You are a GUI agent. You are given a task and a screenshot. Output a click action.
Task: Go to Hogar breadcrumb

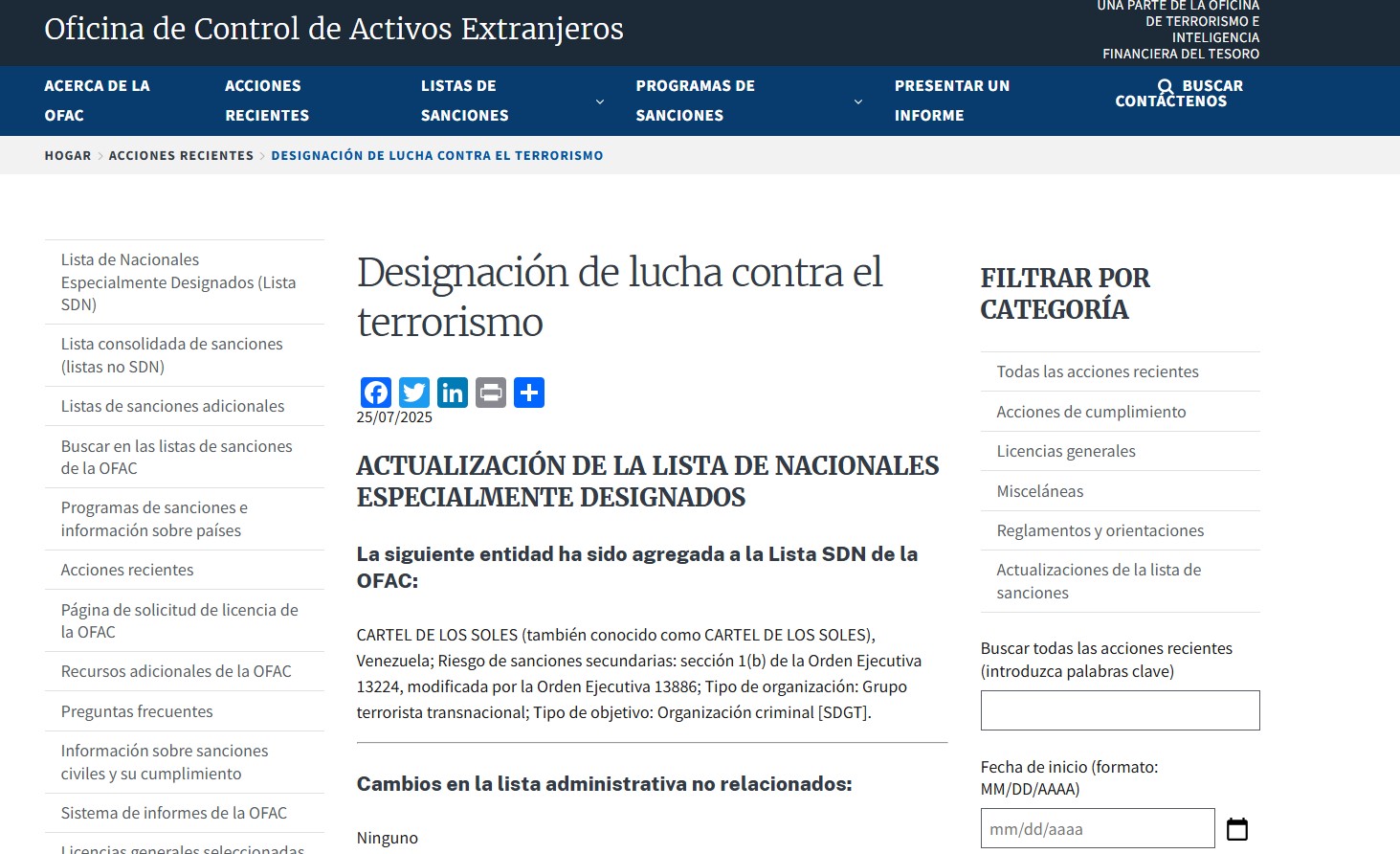coord(68,155)
